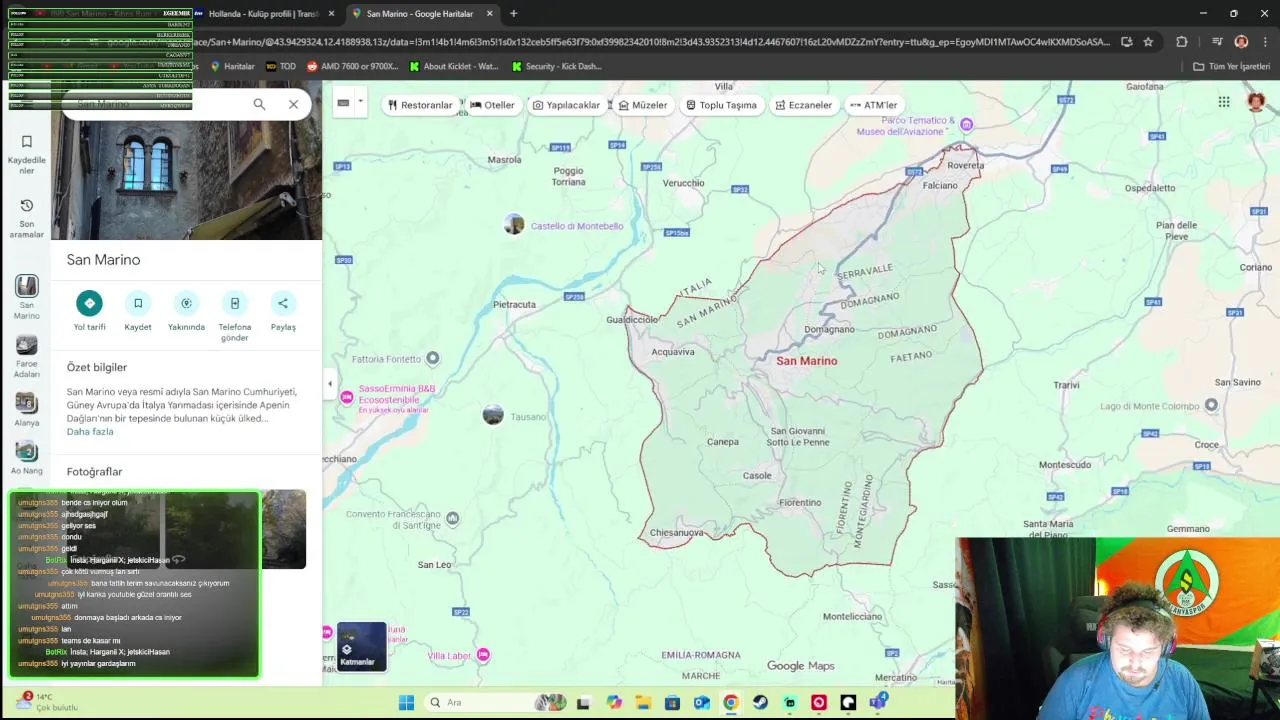
Task: Open Son aramalar (Recents) in the sidebar
Action: pos(26,217)
